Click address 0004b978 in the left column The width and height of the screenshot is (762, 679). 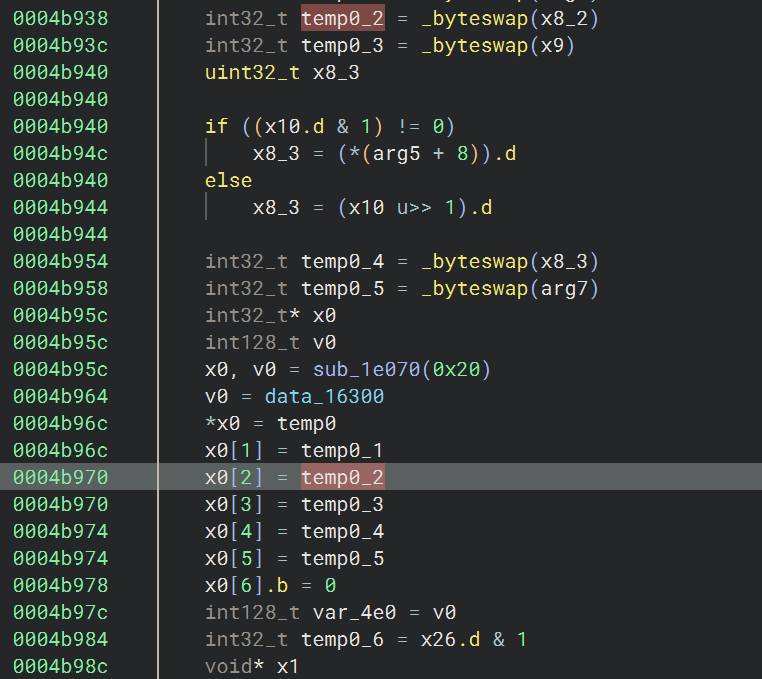pos(60,585)
